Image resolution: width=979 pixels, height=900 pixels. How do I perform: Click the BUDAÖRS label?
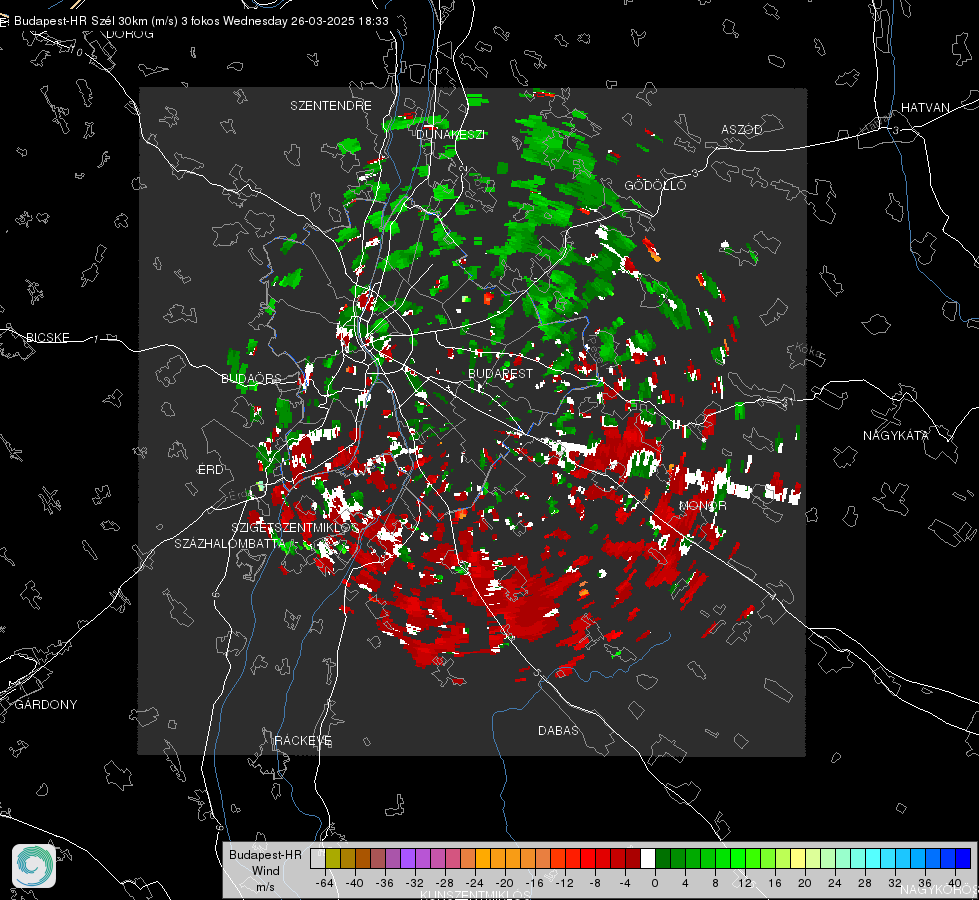click(x=251, y=378)
